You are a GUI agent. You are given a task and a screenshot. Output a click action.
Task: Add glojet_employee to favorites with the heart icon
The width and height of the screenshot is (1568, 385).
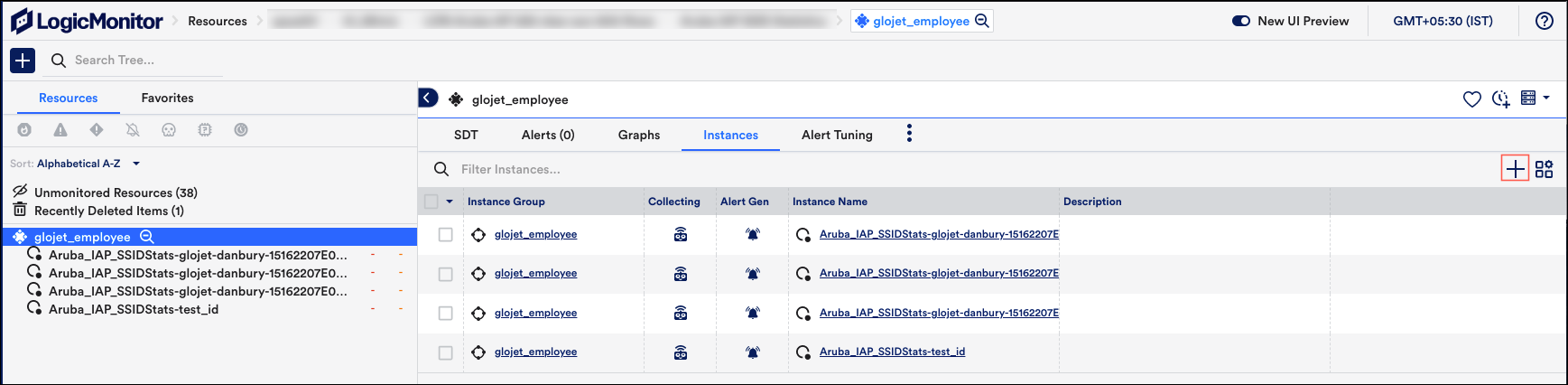[x=1472, y=99]
